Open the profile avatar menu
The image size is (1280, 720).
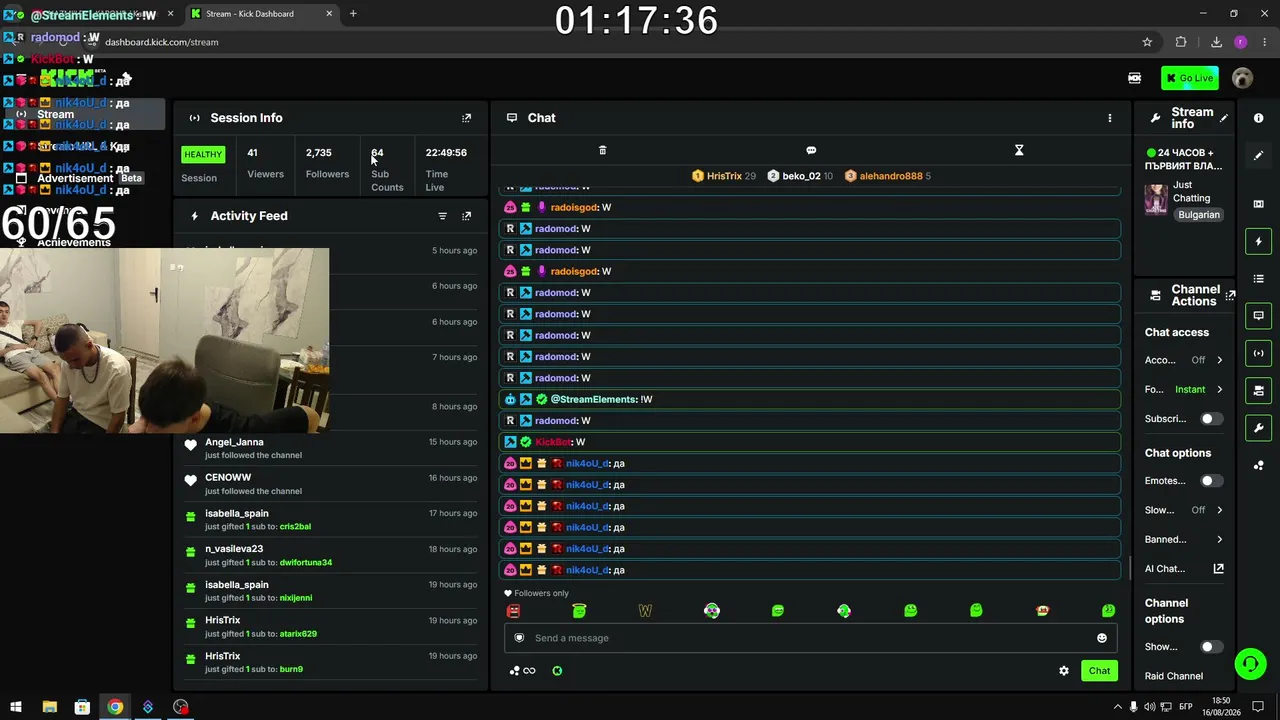tap(1242, 78)
